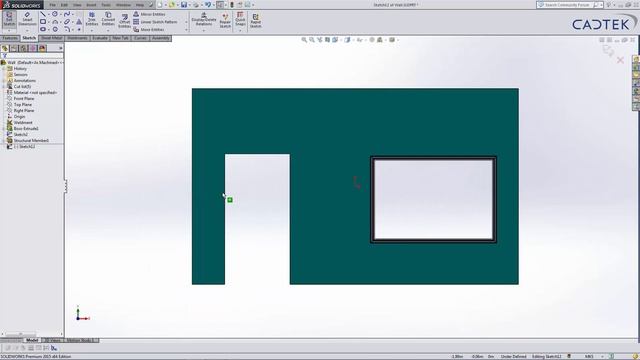Select the DisplayManager tab icon
Screen dimensions: 640x360
(x=42, y=48)
